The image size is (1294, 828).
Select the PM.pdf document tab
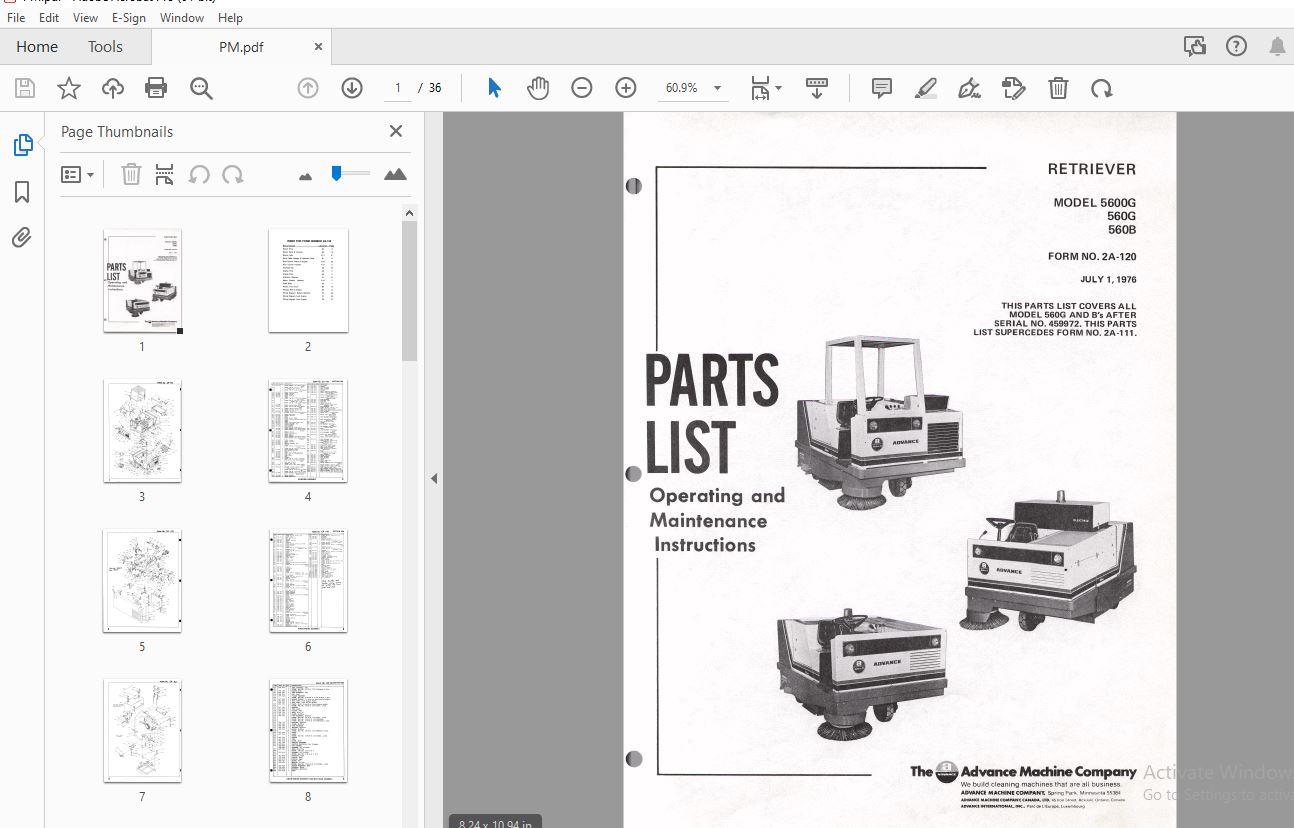click(241, 46)
